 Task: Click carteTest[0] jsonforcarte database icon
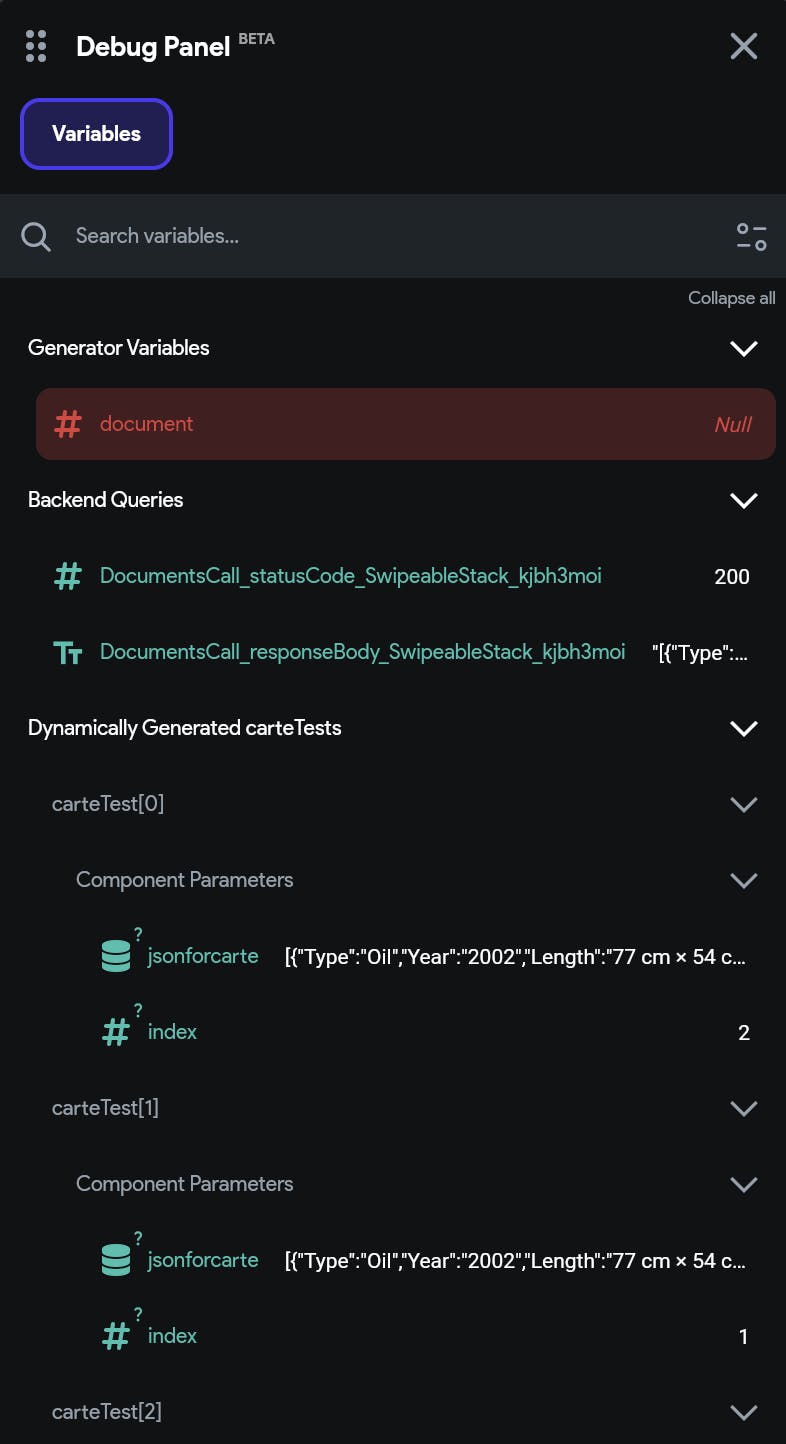point(116,957)
